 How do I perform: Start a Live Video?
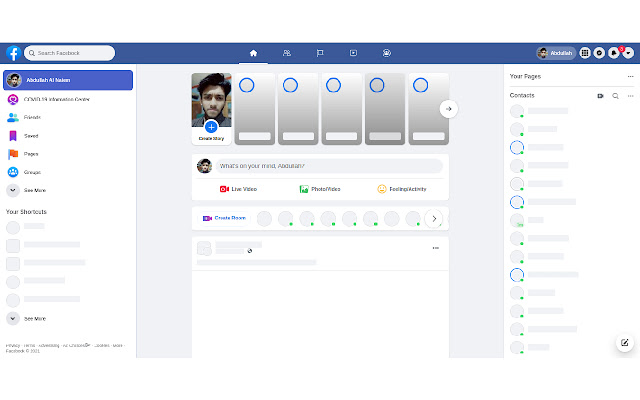click(238, 189)
